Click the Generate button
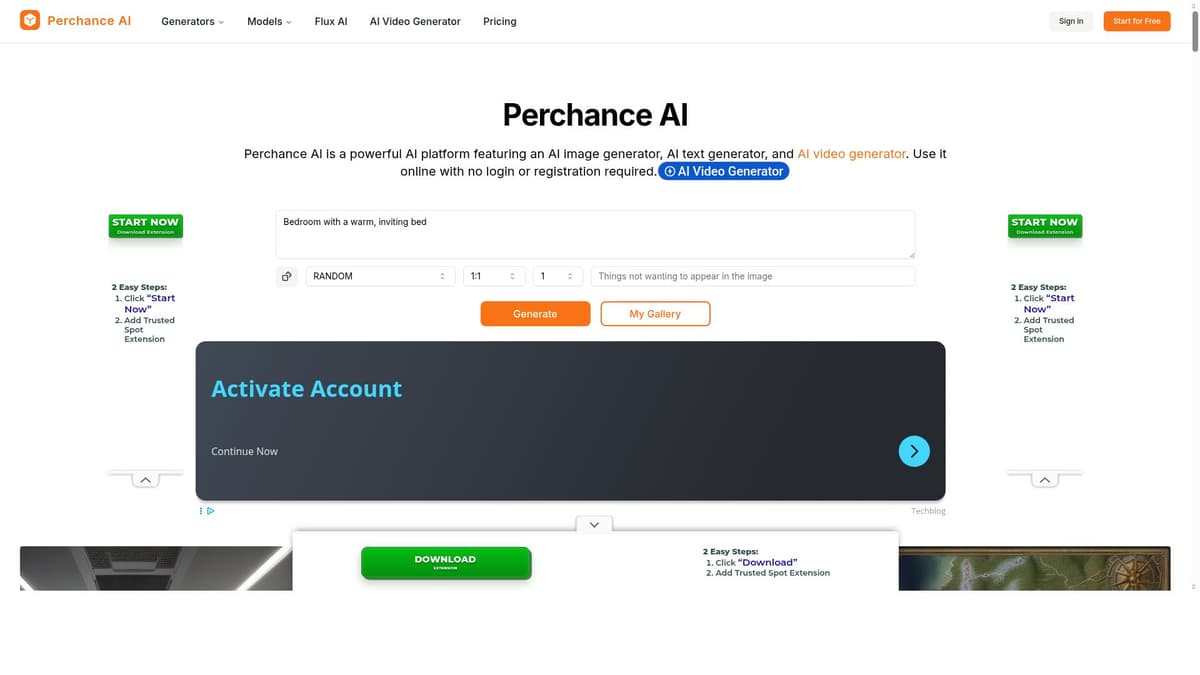The height and width of the screenshot is (675, 1200). pos(534,313)
